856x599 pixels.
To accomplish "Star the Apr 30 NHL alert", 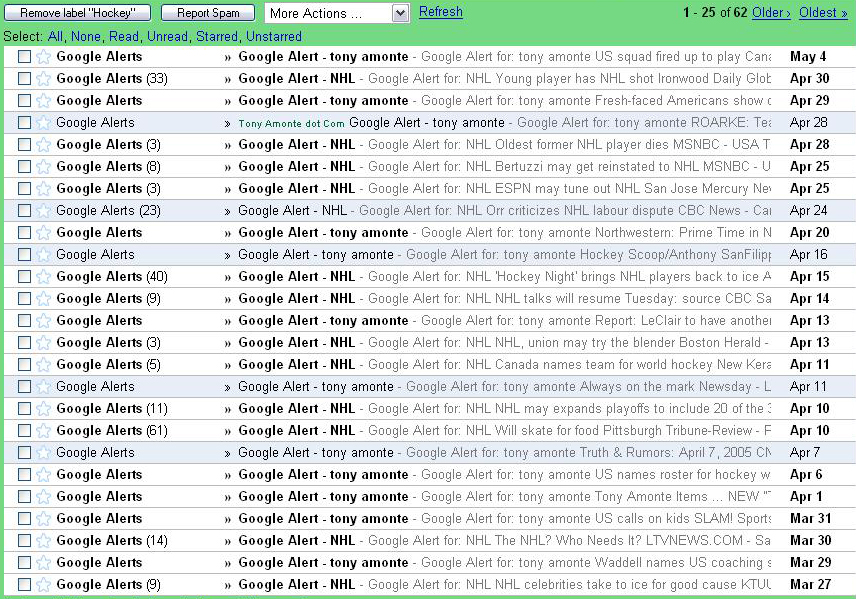I will tap(43, 79).
